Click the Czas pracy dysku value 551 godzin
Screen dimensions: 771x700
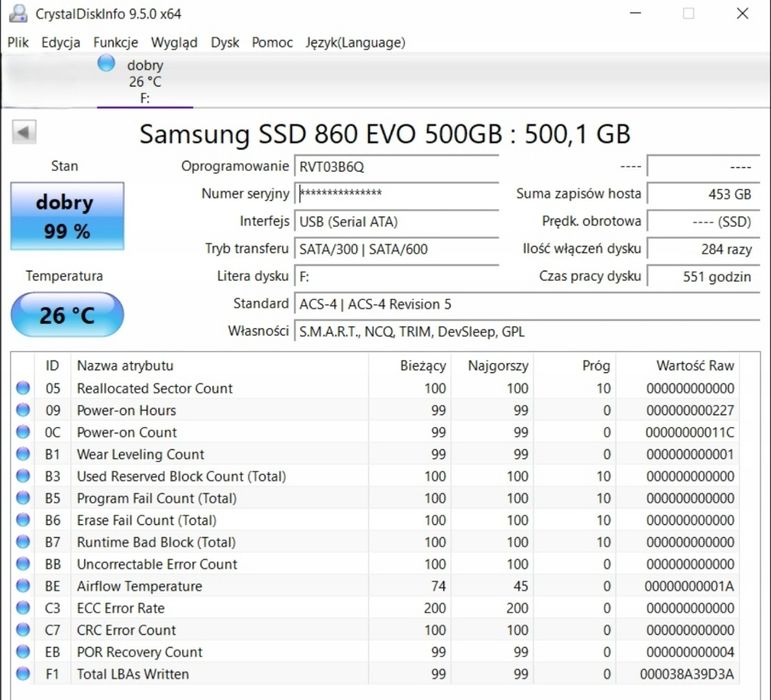(704, 276)
